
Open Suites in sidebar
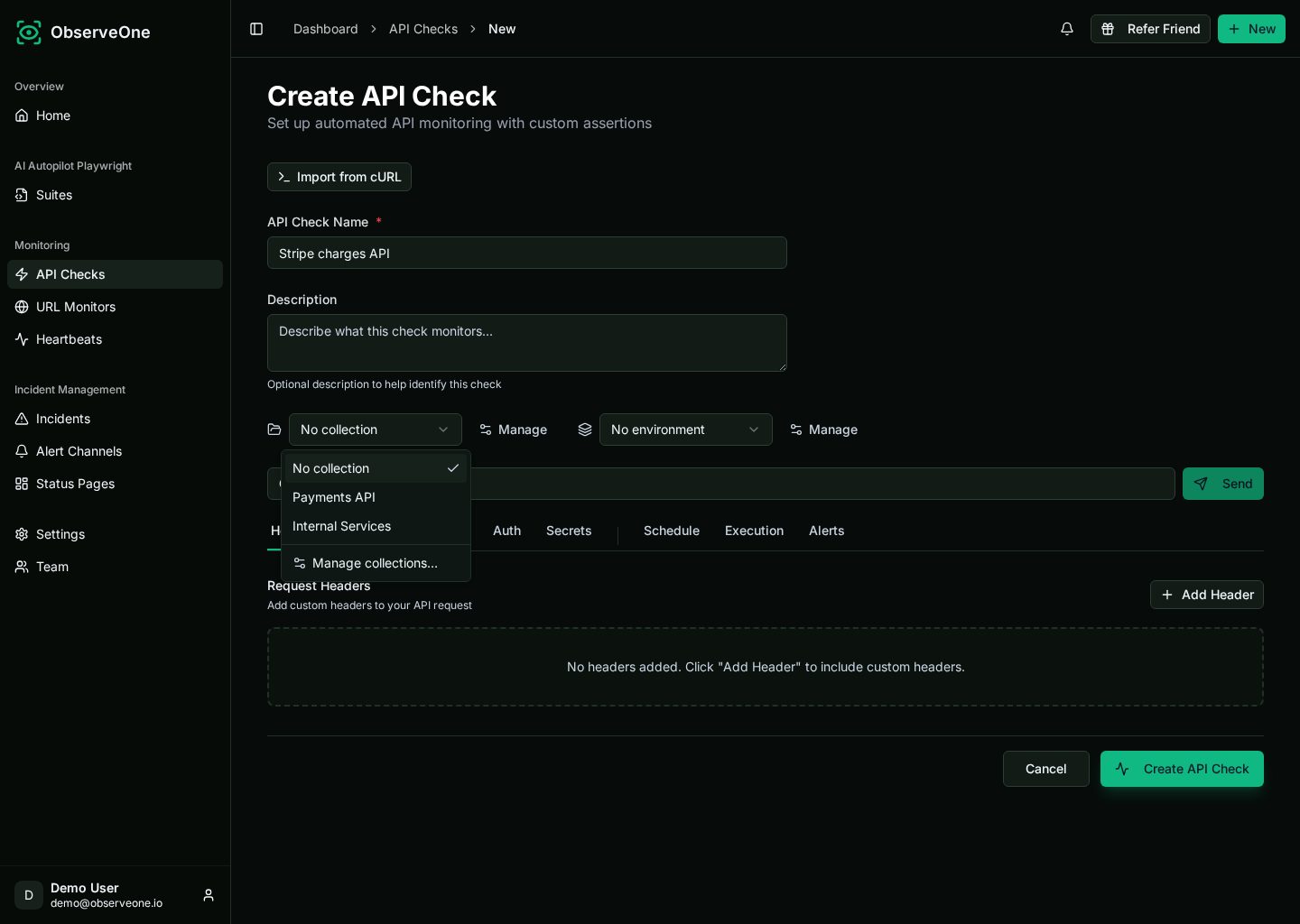[x=115, y=195]
